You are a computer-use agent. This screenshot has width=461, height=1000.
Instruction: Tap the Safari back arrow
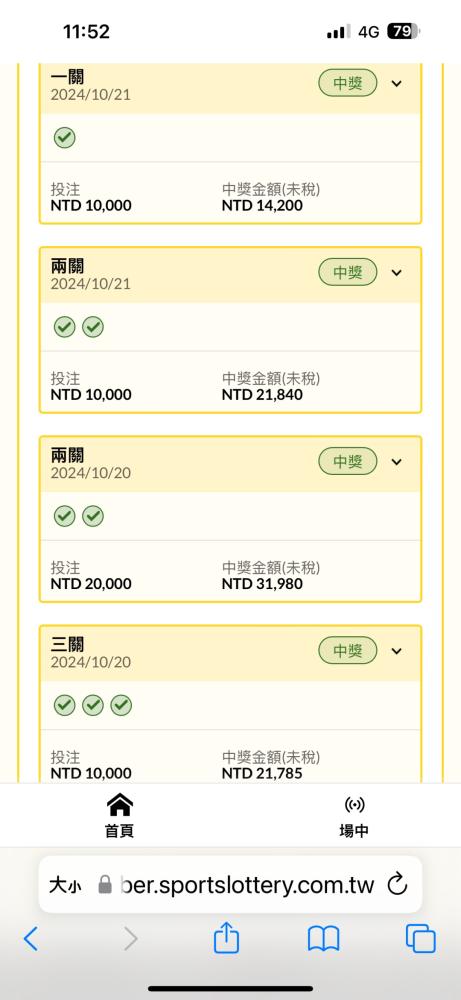pos(31,938)
